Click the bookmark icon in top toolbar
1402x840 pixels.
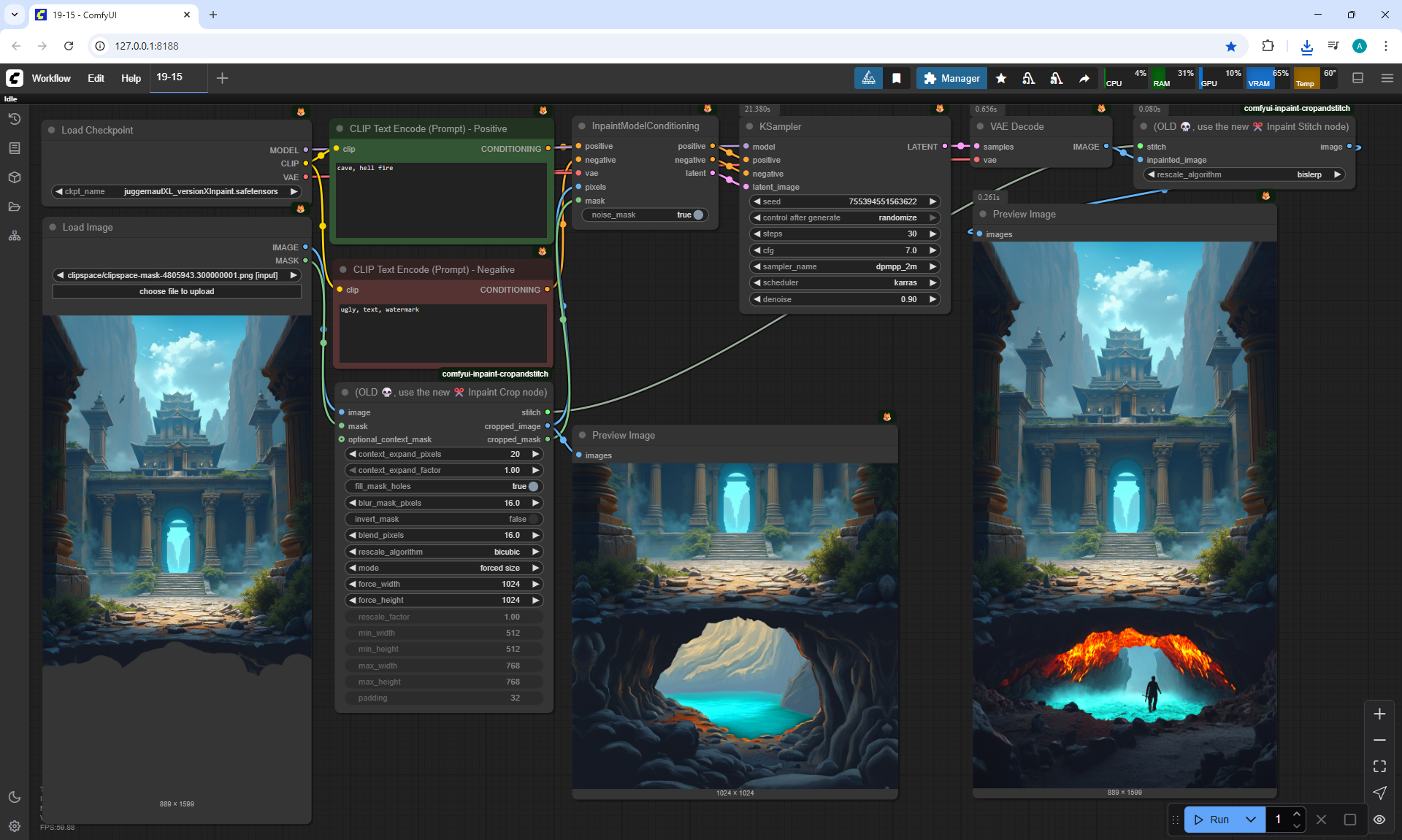click(897, 78)
